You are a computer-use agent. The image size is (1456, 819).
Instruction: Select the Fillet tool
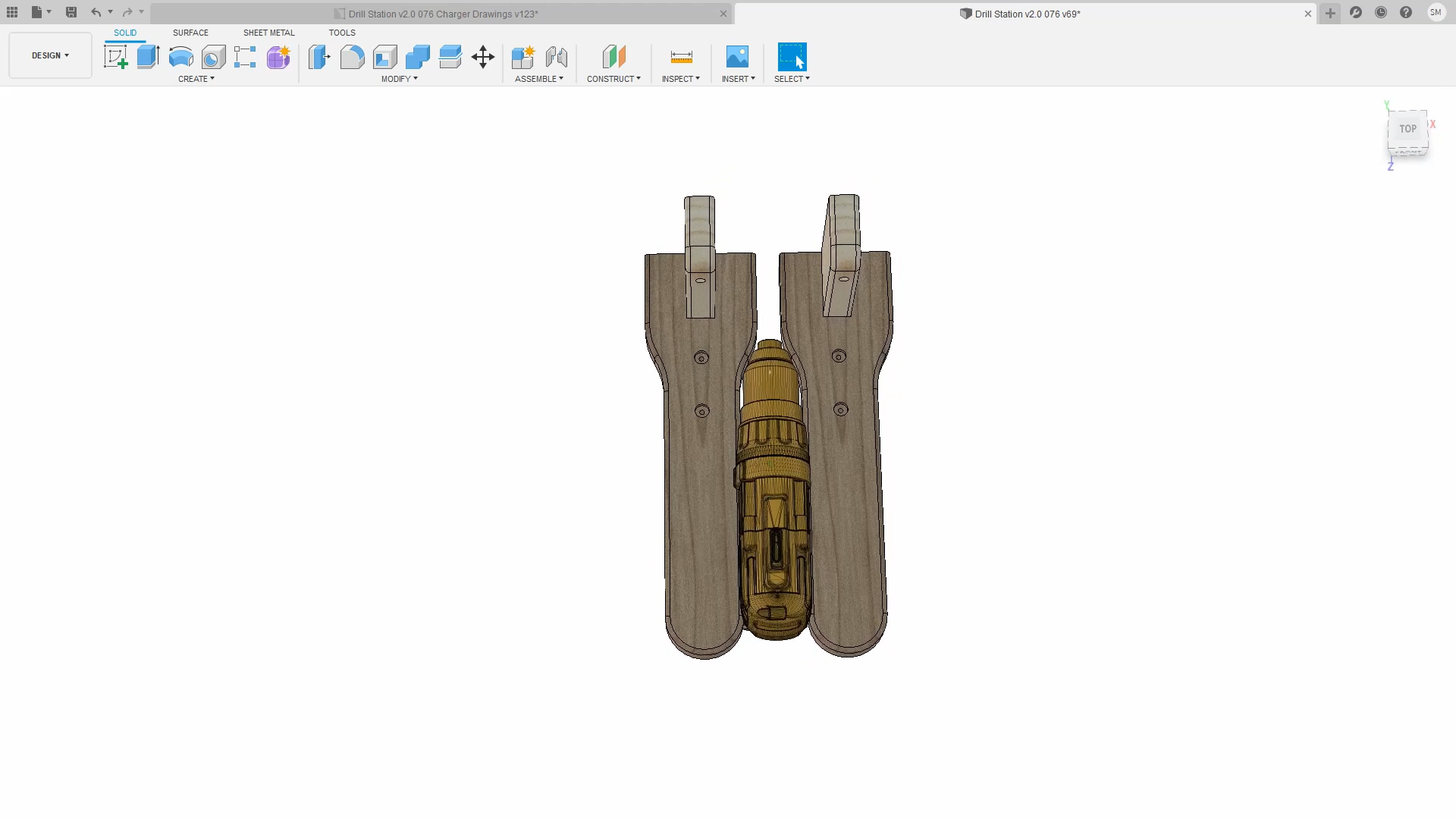(x=352, y=57)
